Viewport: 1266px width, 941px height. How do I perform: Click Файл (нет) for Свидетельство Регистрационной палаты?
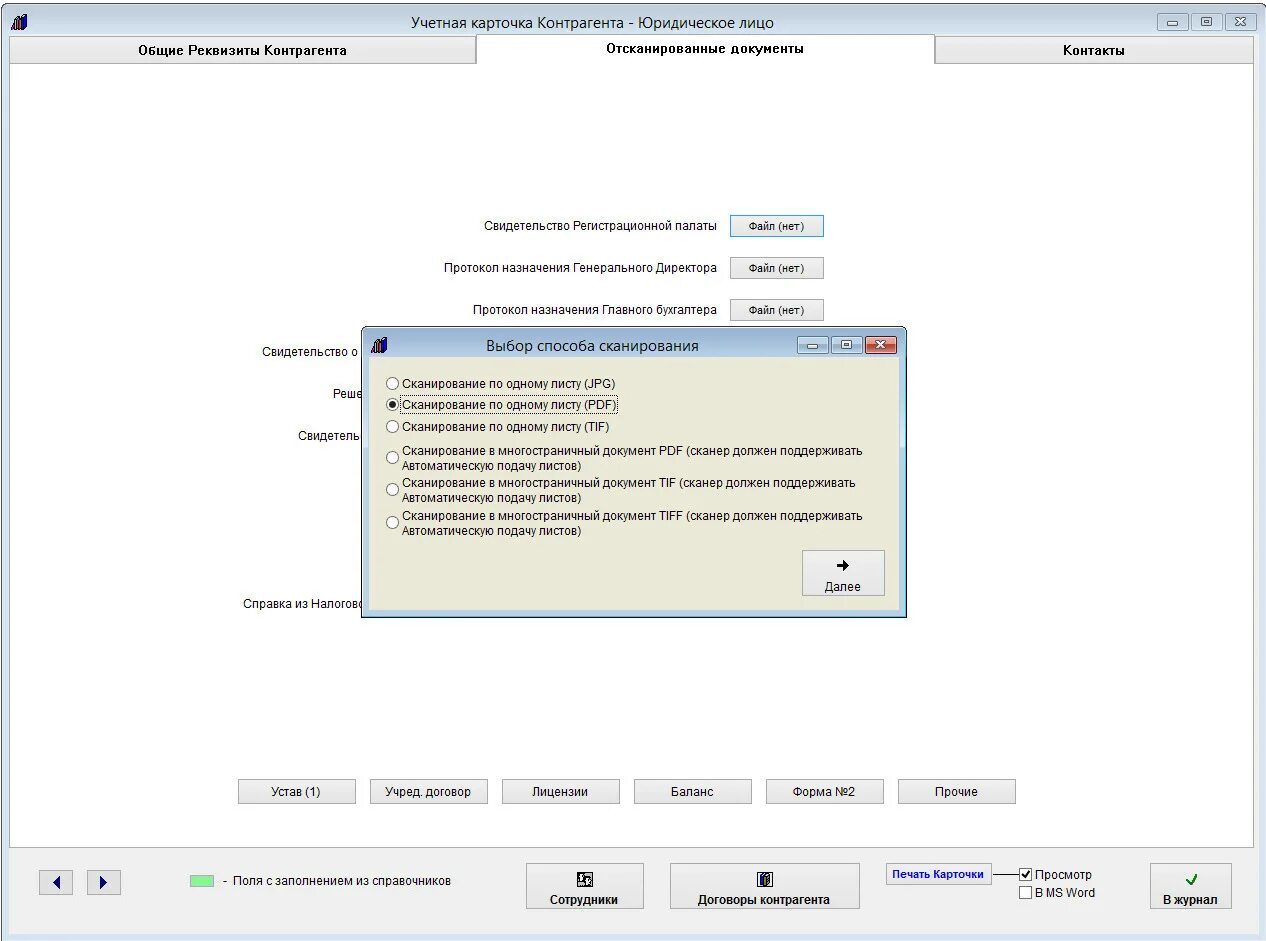coord(776,226)
